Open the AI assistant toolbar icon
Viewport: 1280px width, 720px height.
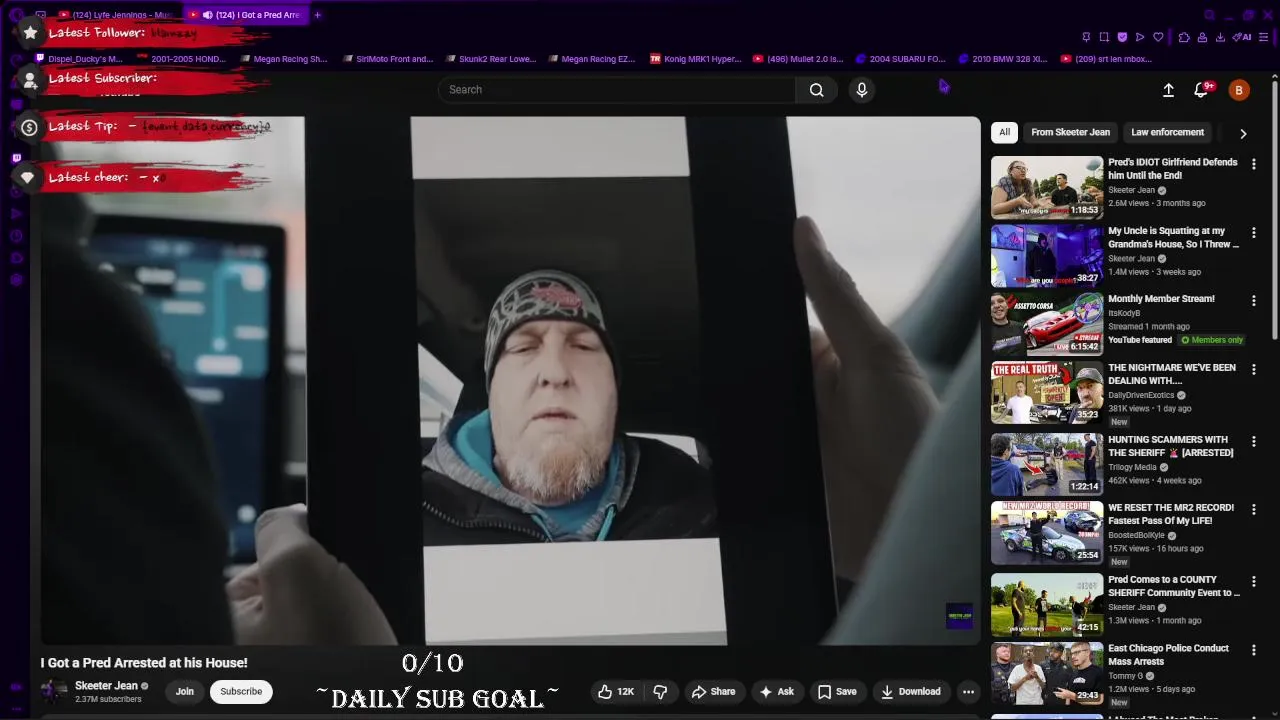click(1242, 37)
